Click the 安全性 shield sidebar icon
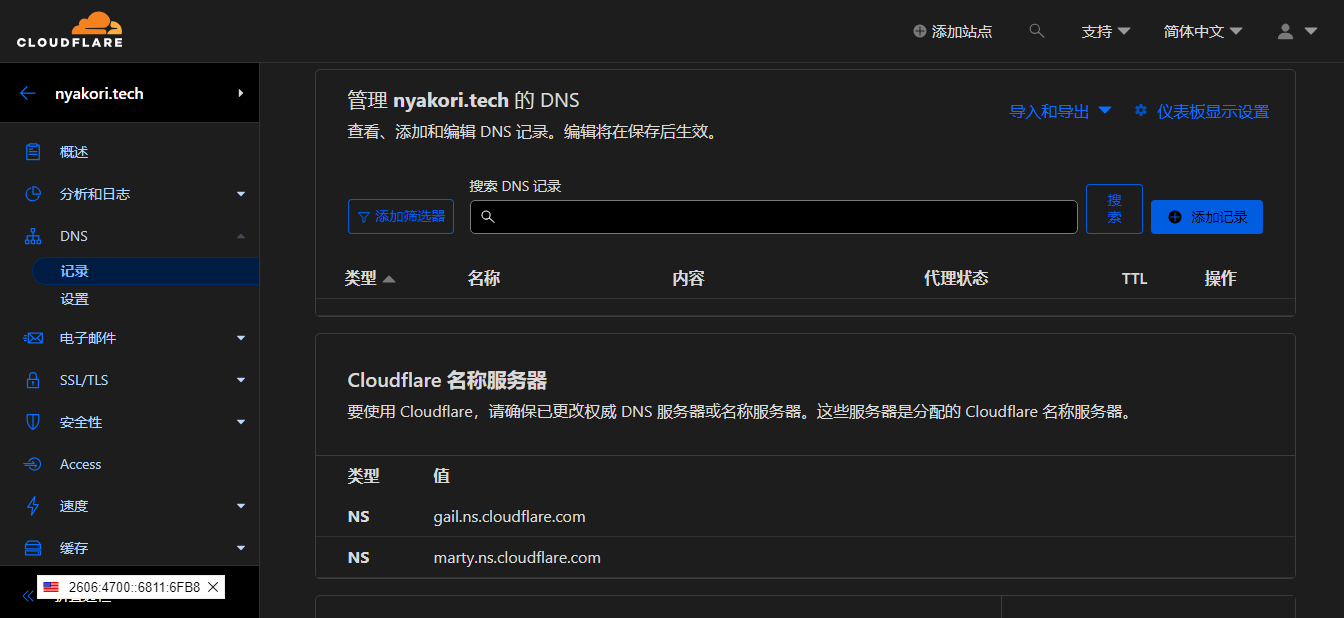The image size is (1344, 618). click(x=33, y=422)
